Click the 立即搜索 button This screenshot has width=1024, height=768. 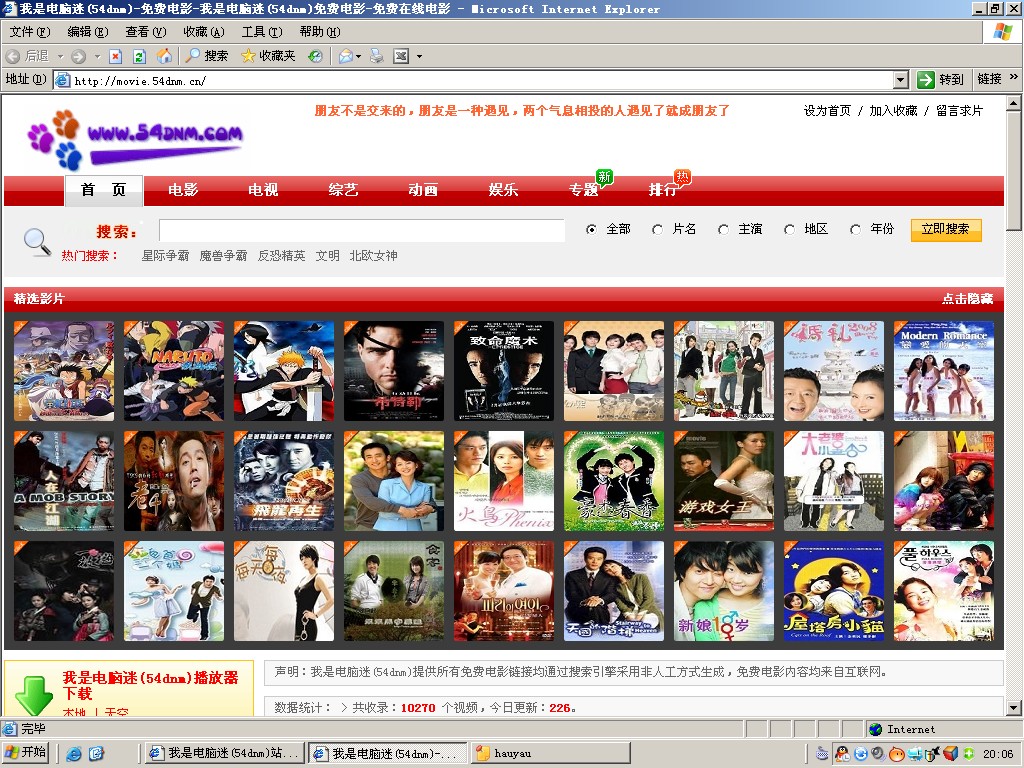[x=946, y=230]
